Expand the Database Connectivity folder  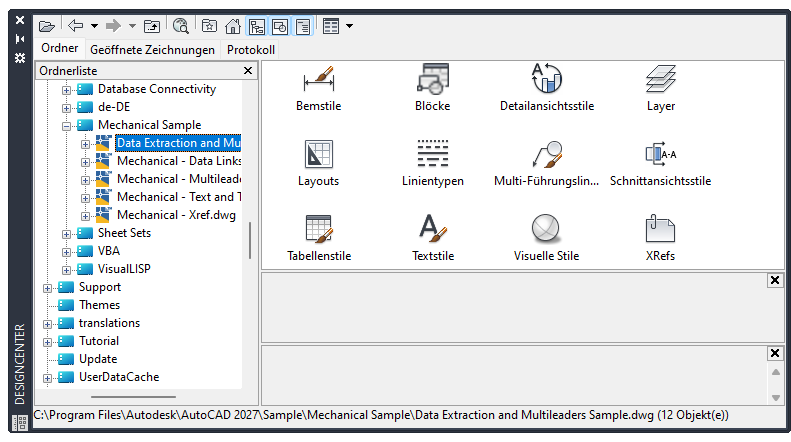pos(66,90)
